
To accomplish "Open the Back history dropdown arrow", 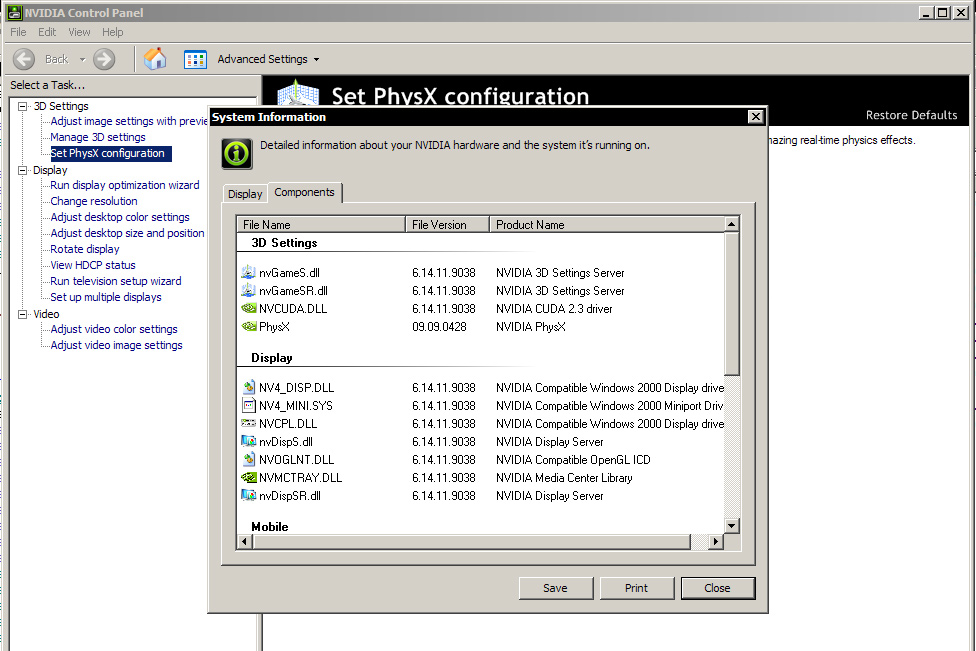I will (x=82, y=60).
